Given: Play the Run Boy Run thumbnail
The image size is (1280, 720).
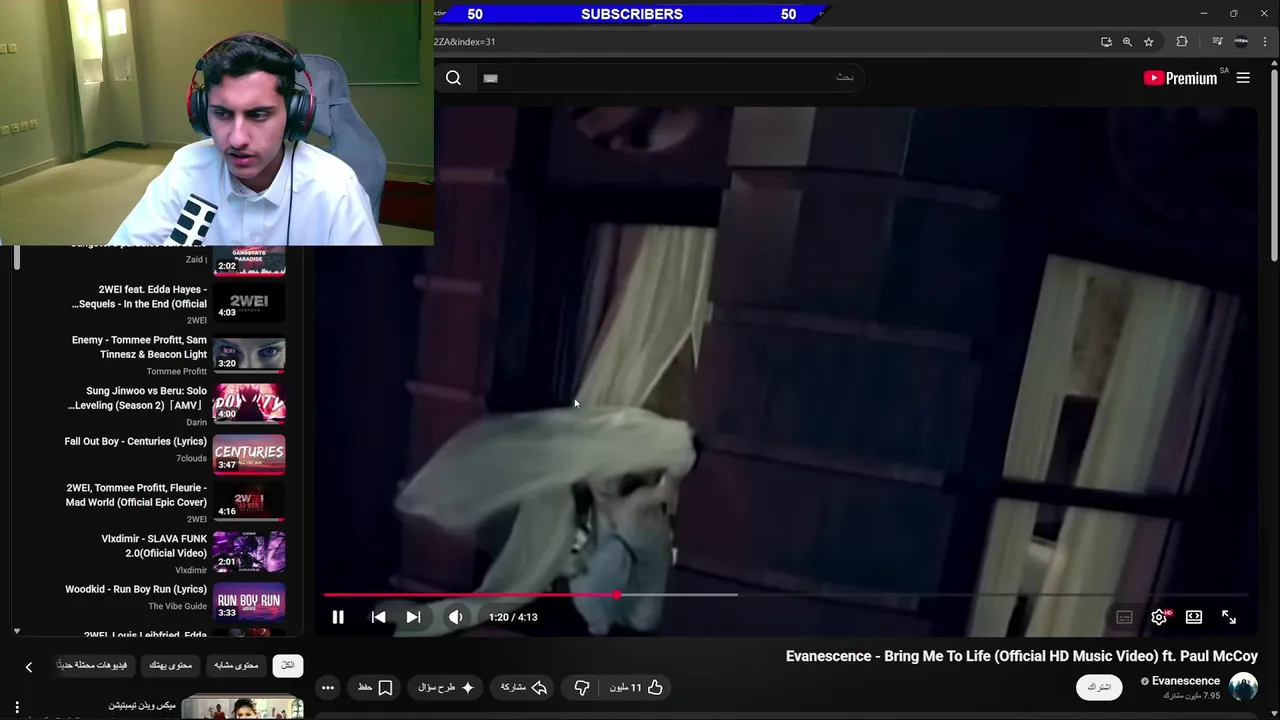Looking at the screenshot, I should coord(249,602).
